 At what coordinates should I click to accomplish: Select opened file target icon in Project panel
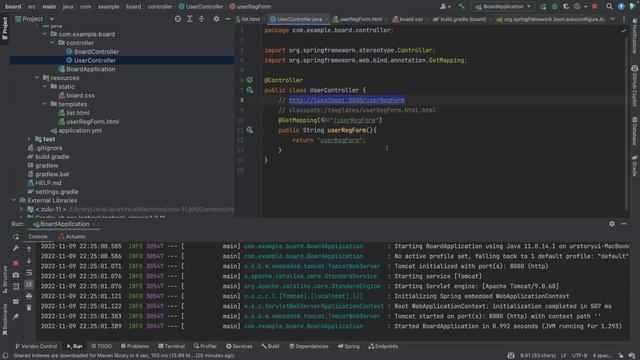point(178,19)
